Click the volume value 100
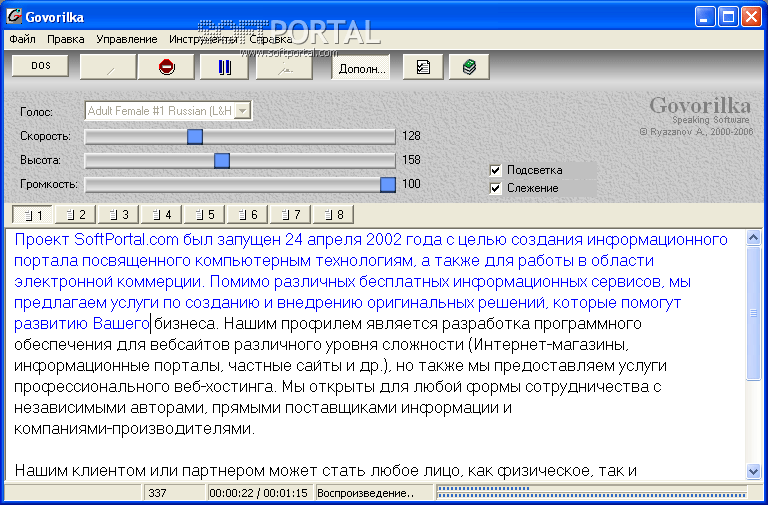Viewport: 768px width, 505px height. click(x=411, y=184)
